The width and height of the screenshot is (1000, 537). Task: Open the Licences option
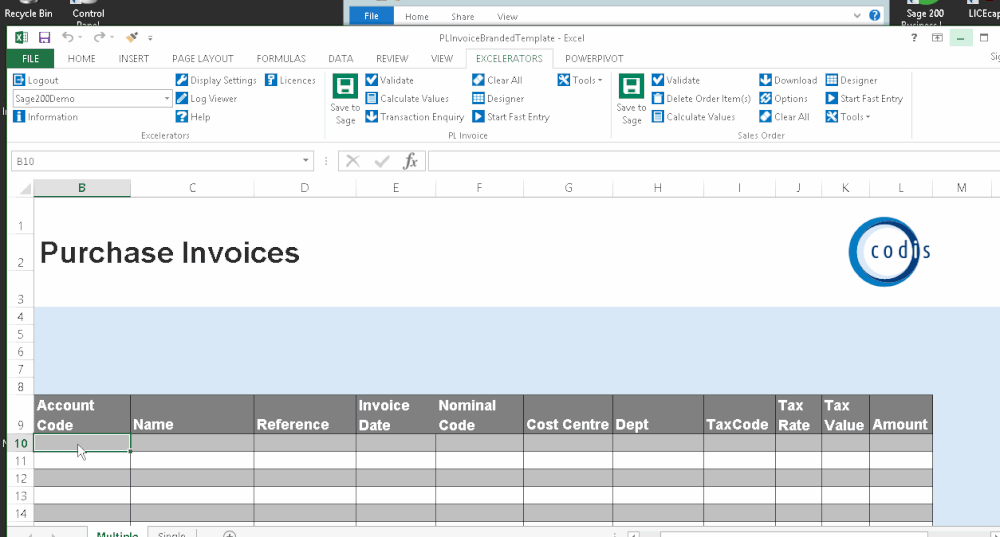pos(290,80)
